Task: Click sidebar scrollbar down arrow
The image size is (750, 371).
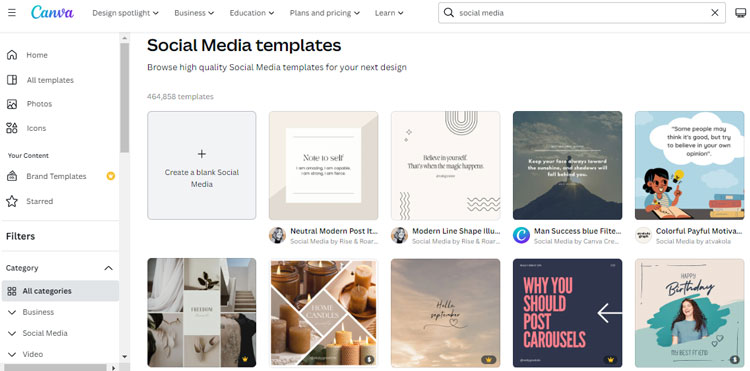Action: tap(125, 356)
